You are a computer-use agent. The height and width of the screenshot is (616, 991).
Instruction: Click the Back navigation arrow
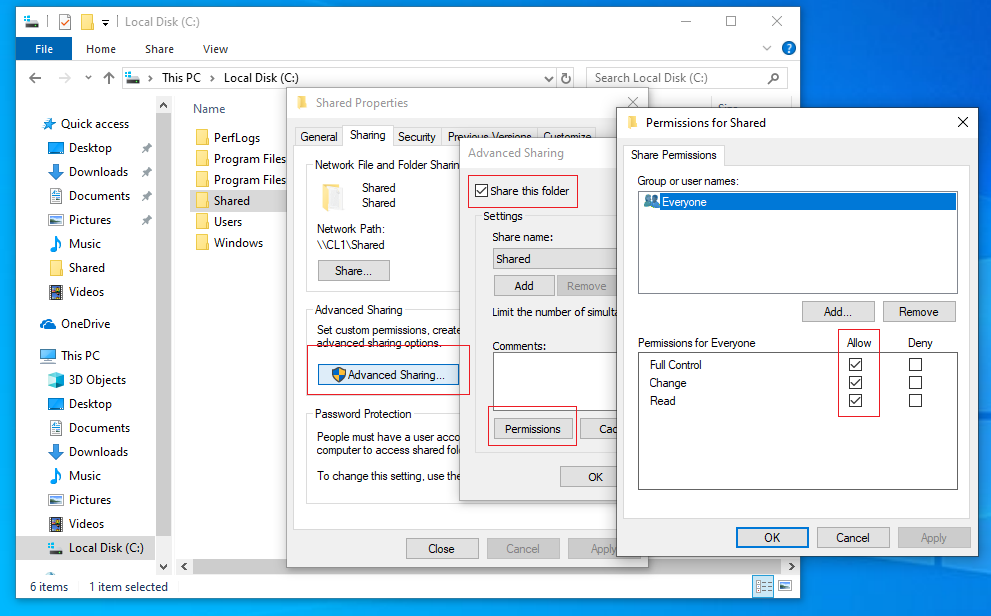(35, 78)
